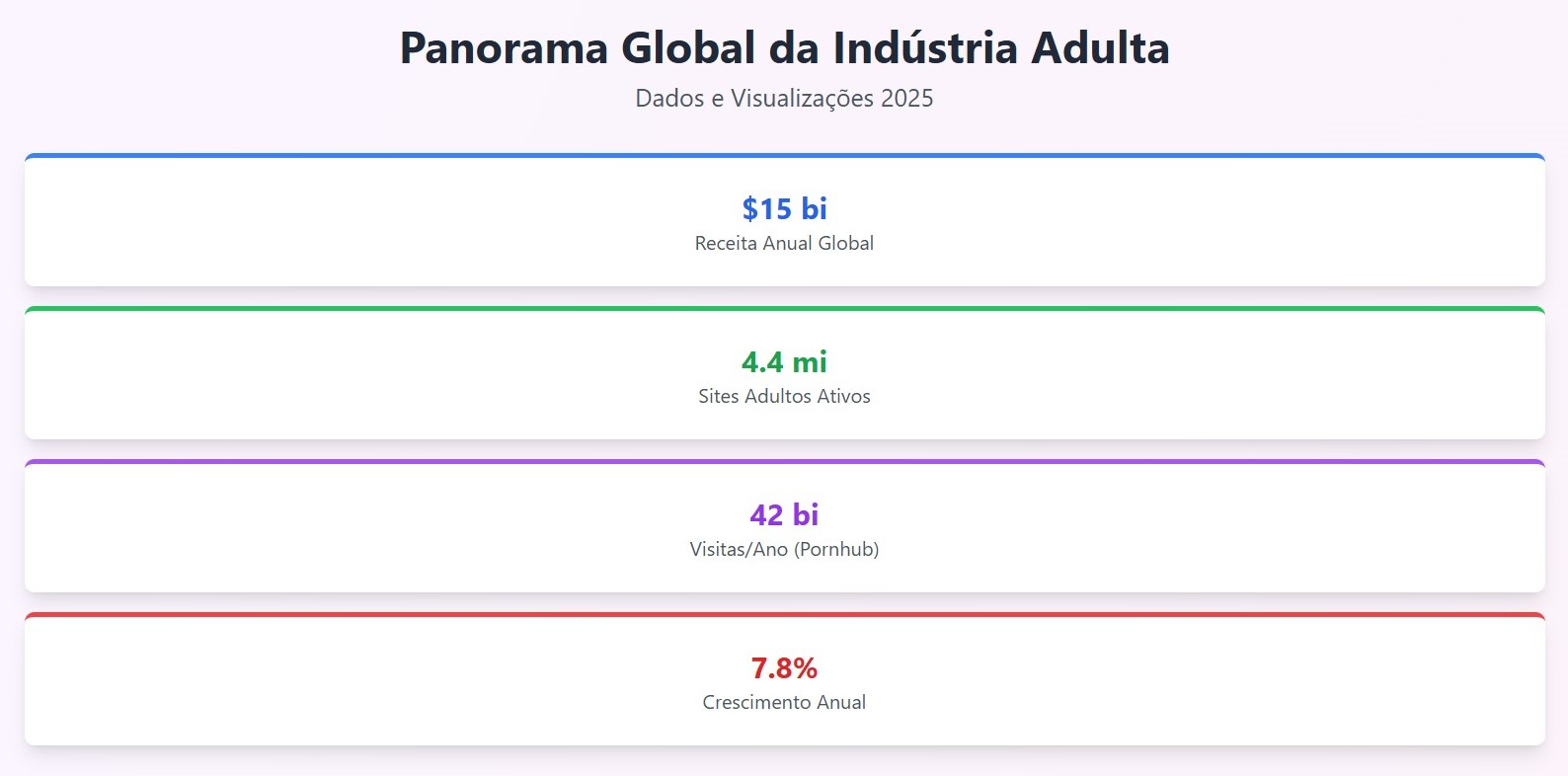This screenshot has width=1568, height=776.
Task: Click the "Crescimento Anual" label
Action: 784,702
